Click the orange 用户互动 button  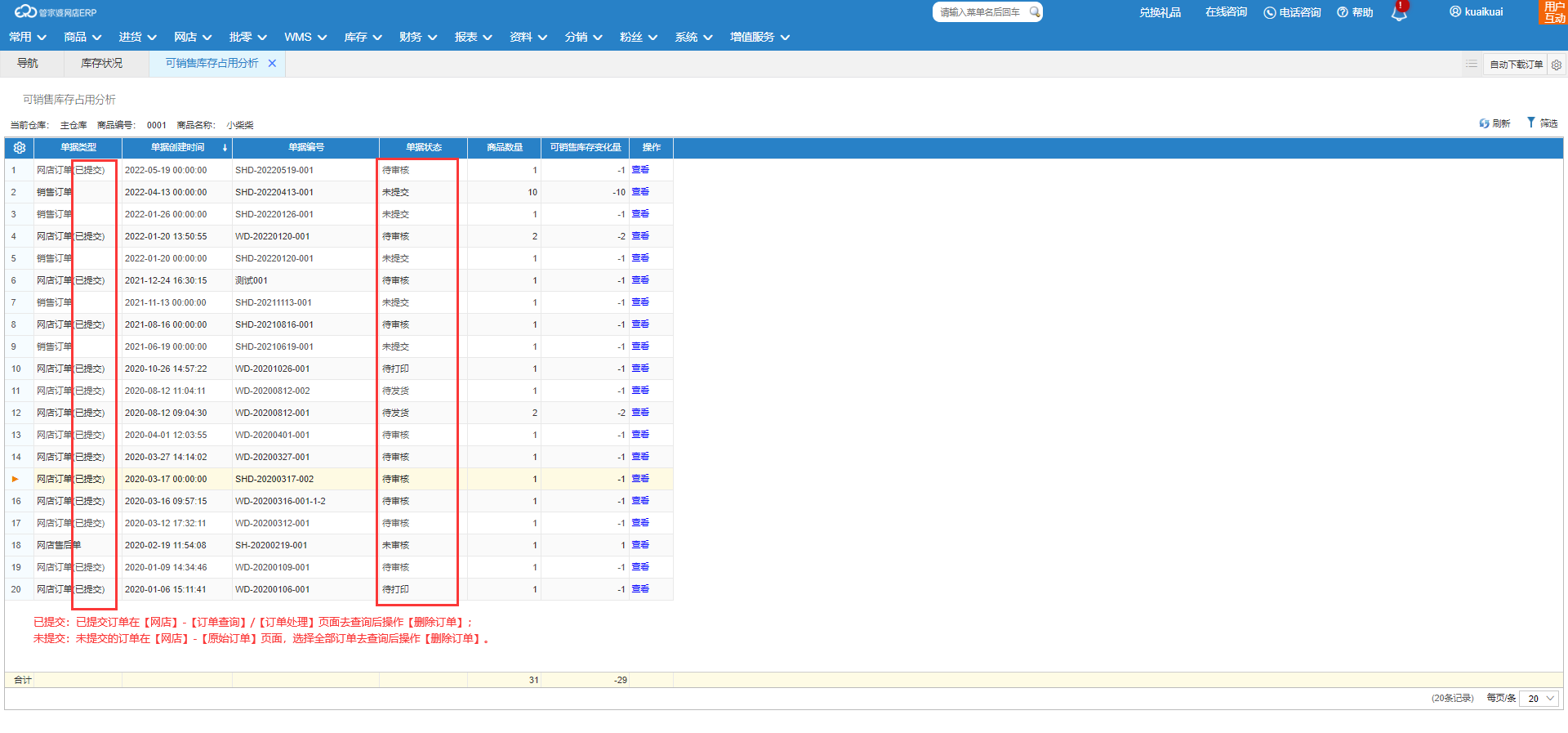pyautogui.click(x=1553, y=12)
